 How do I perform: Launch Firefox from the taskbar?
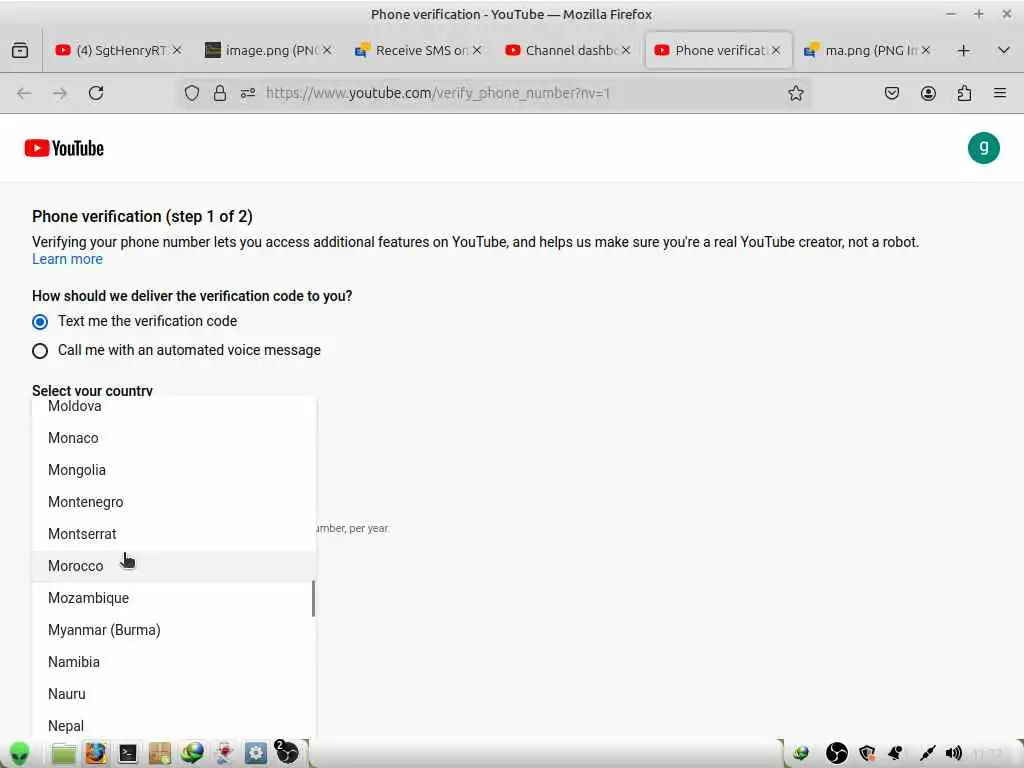[95, 754]
